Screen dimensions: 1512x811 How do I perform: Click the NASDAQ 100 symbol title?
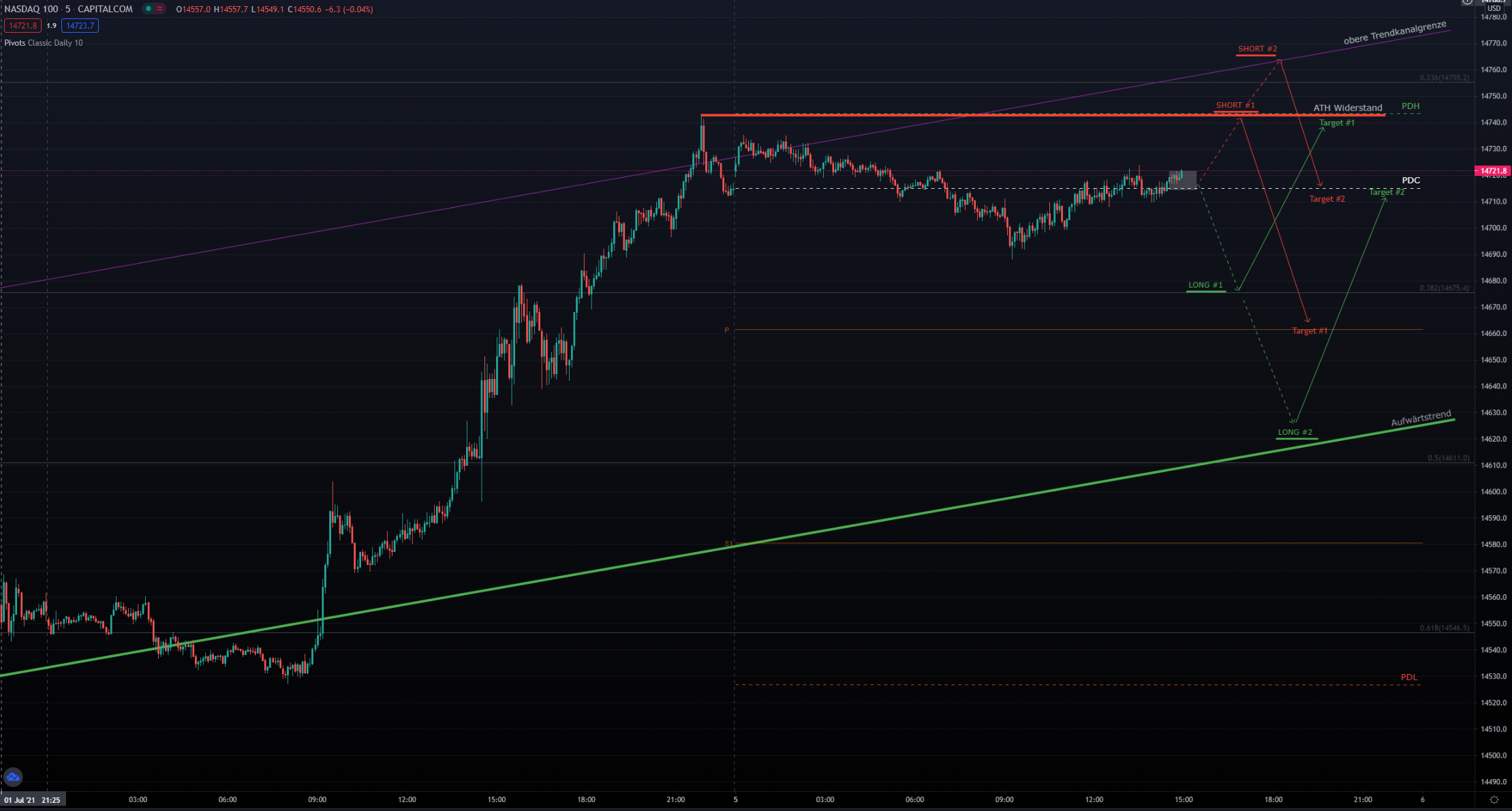[x=31, y=9]
